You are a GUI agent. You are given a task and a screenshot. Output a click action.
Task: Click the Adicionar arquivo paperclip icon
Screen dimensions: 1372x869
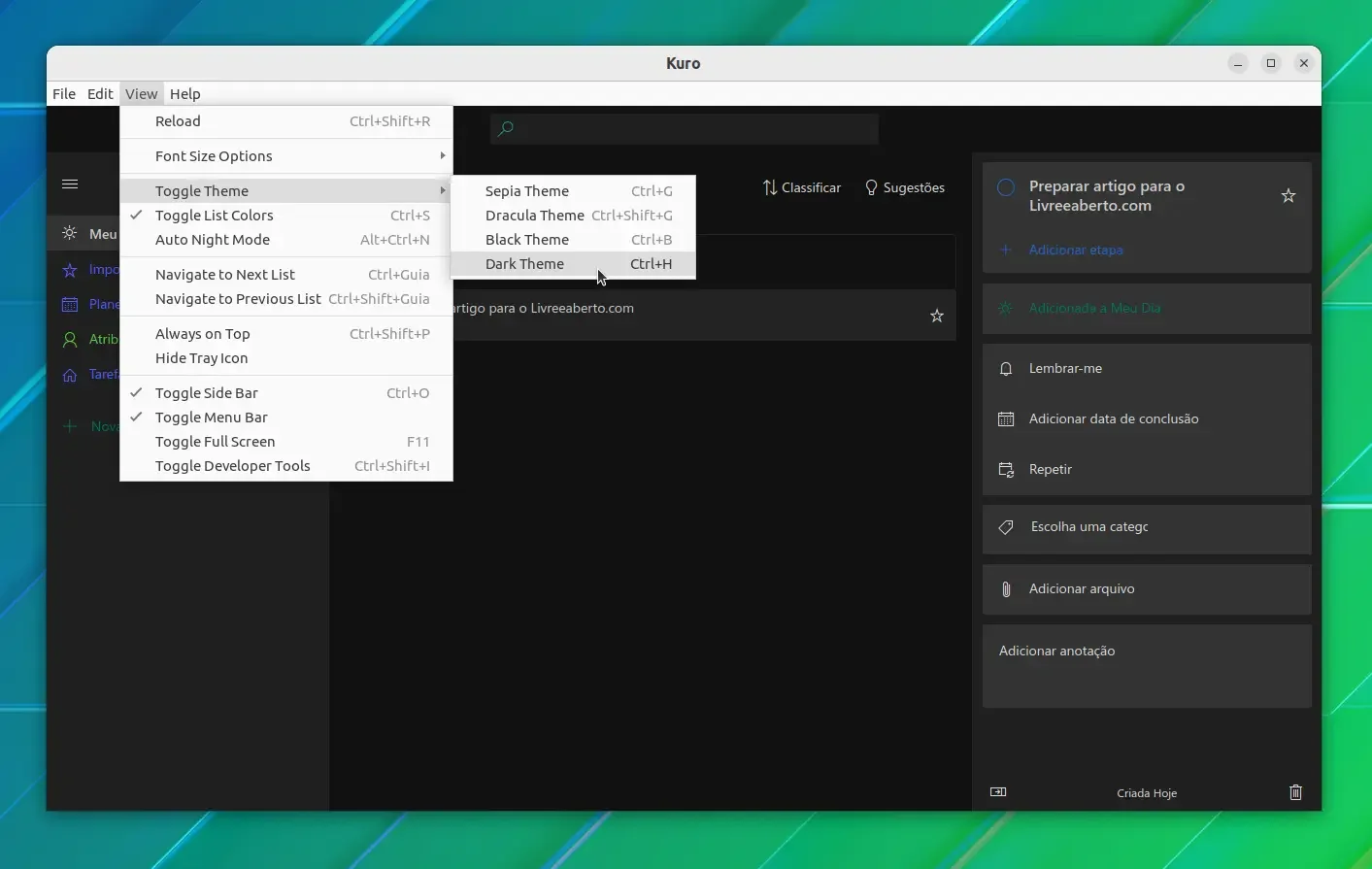coord(1006,589)
